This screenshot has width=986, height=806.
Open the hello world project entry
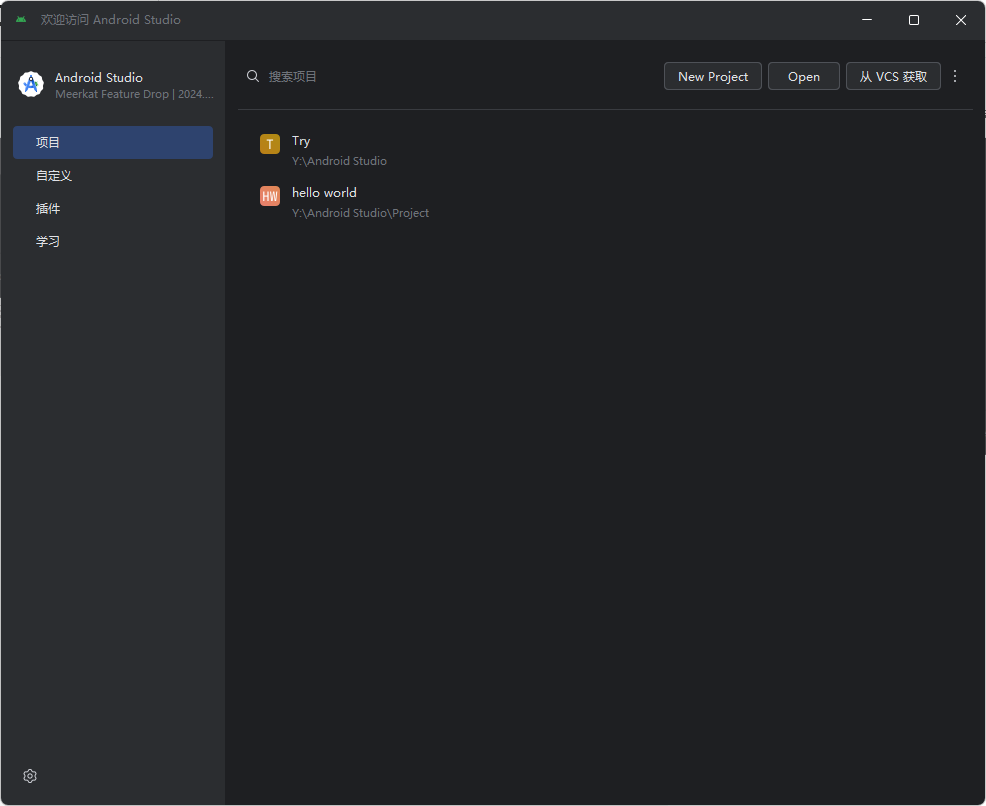tap(606, 202)
